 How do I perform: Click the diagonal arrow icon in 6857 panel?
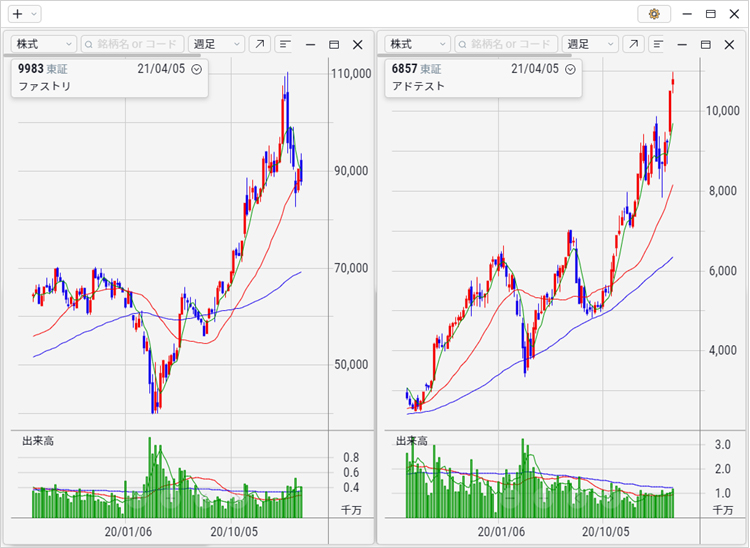(x=633, y=44)
